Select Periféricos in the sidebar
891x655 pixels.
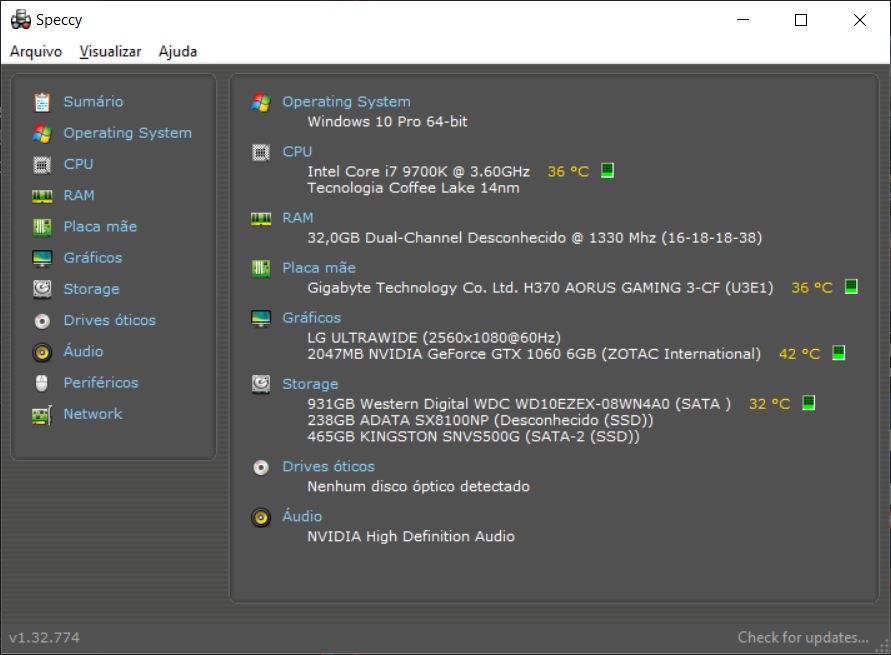point(101,383)
